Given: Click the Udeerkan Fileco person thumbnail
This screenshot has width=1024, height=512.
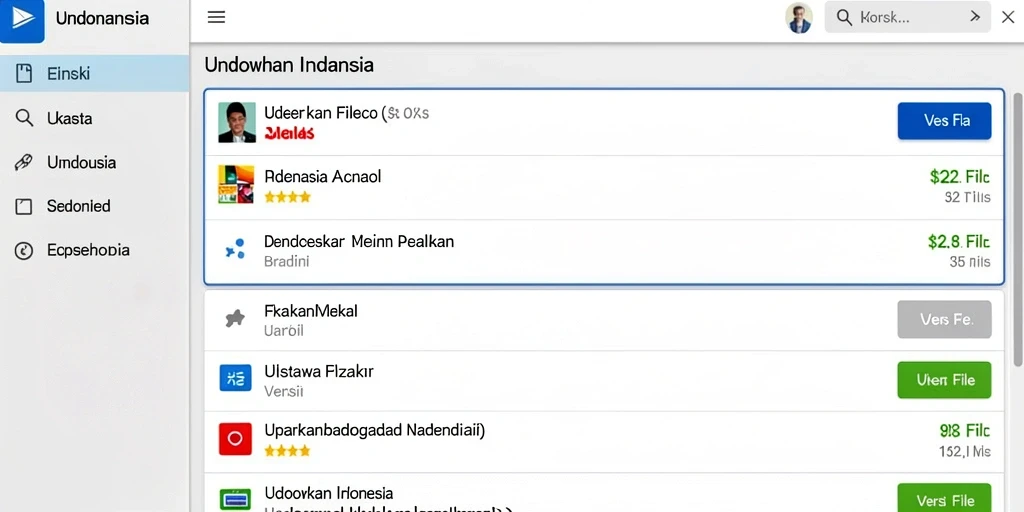Looking at the screenshot, I should coord(236,122).
